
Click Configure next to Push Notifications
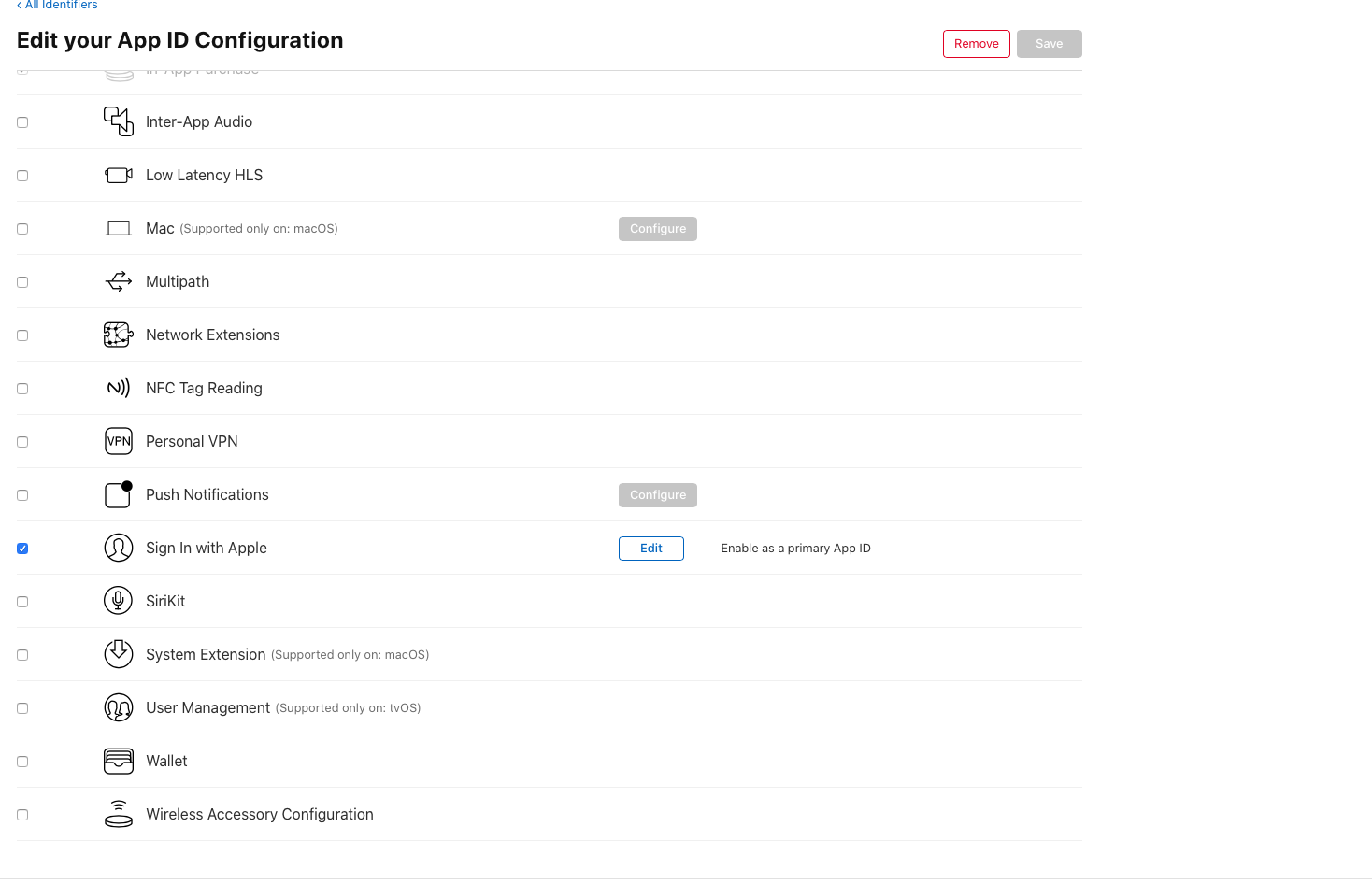pyautogui.click(x=658, y=495)
